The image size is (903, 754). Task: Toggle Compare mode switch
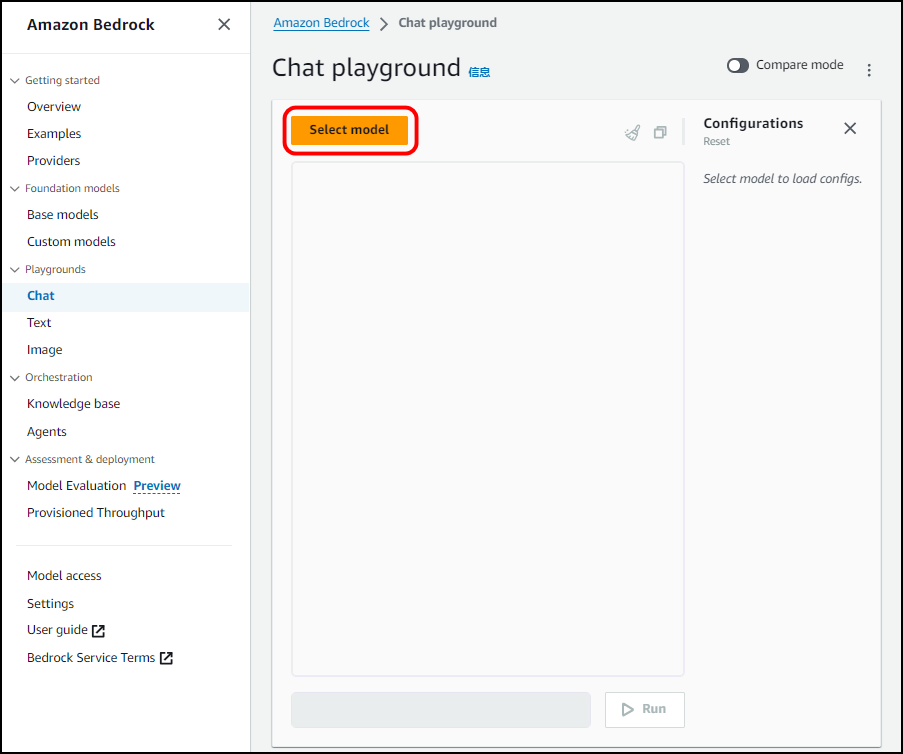737,66
